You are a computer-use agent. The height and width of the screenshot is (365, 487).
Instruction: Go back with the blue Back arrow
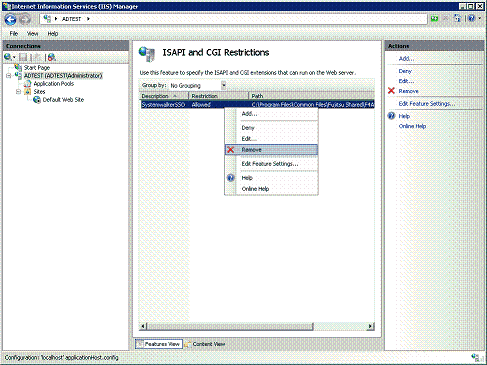pyautogui.click(x=10, y=19)
